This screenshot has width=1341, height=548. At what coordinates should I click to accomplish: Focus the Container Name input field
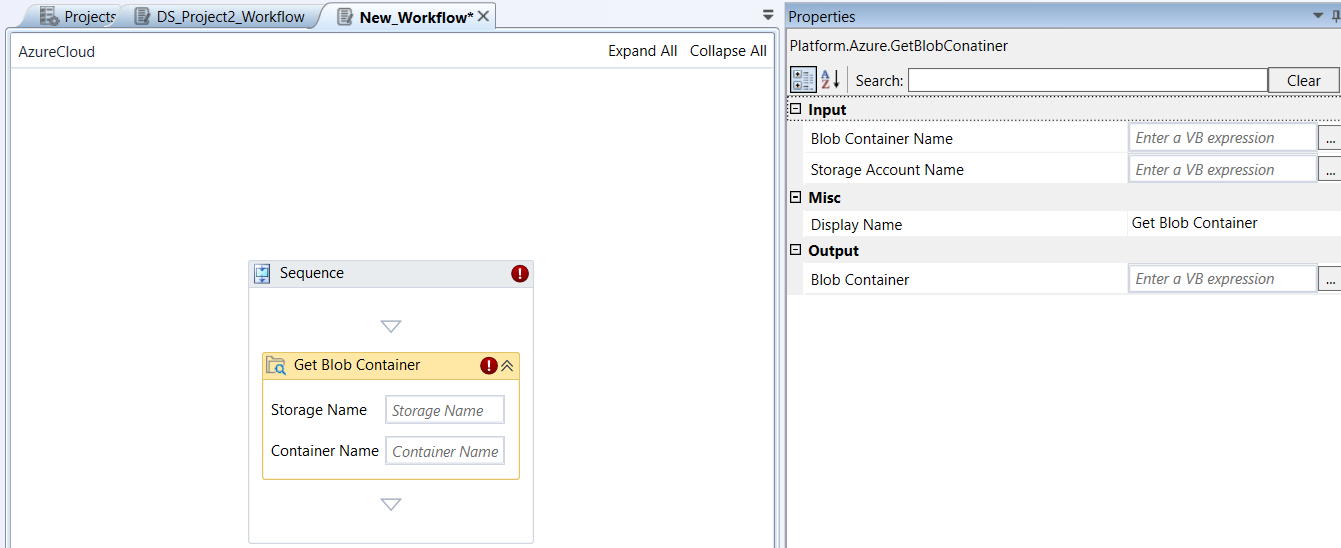[x=445, y=451]
